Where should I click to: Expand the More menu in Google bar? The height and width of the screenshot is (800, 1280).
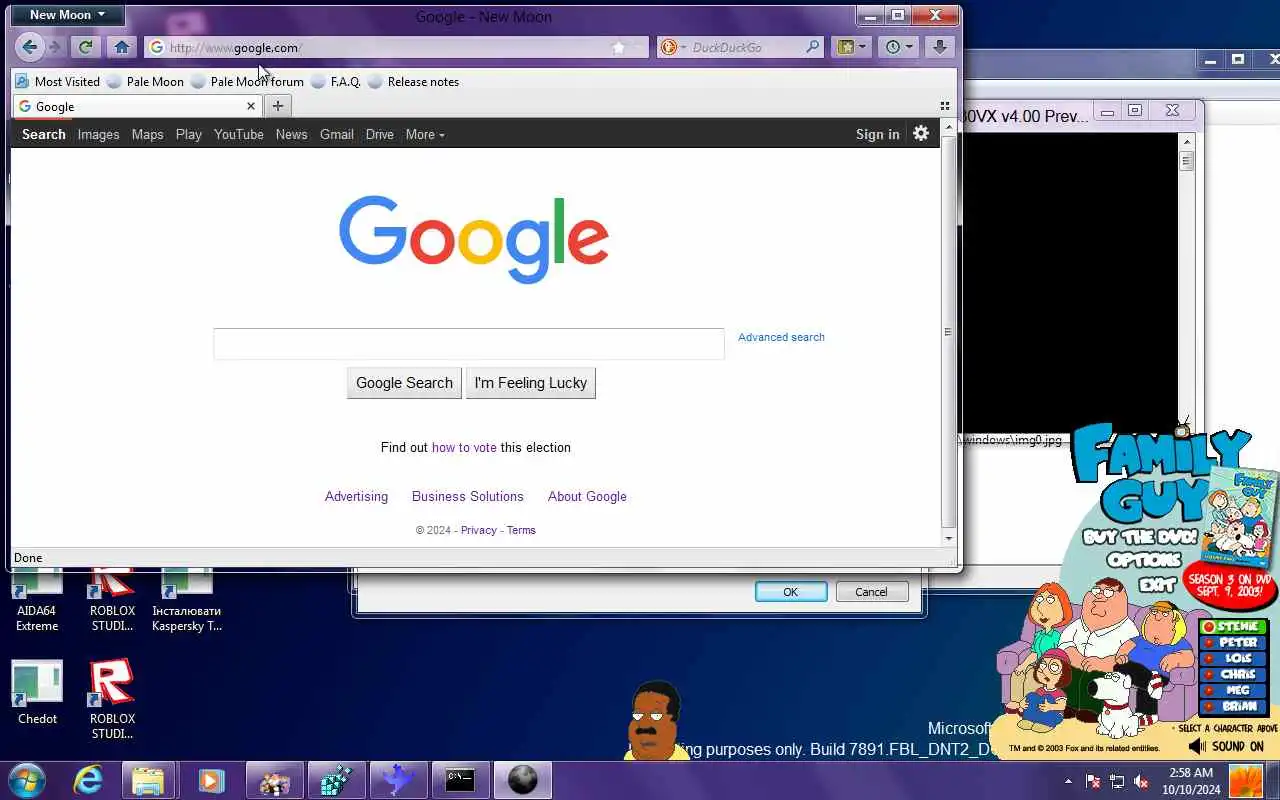pos(425,134)
